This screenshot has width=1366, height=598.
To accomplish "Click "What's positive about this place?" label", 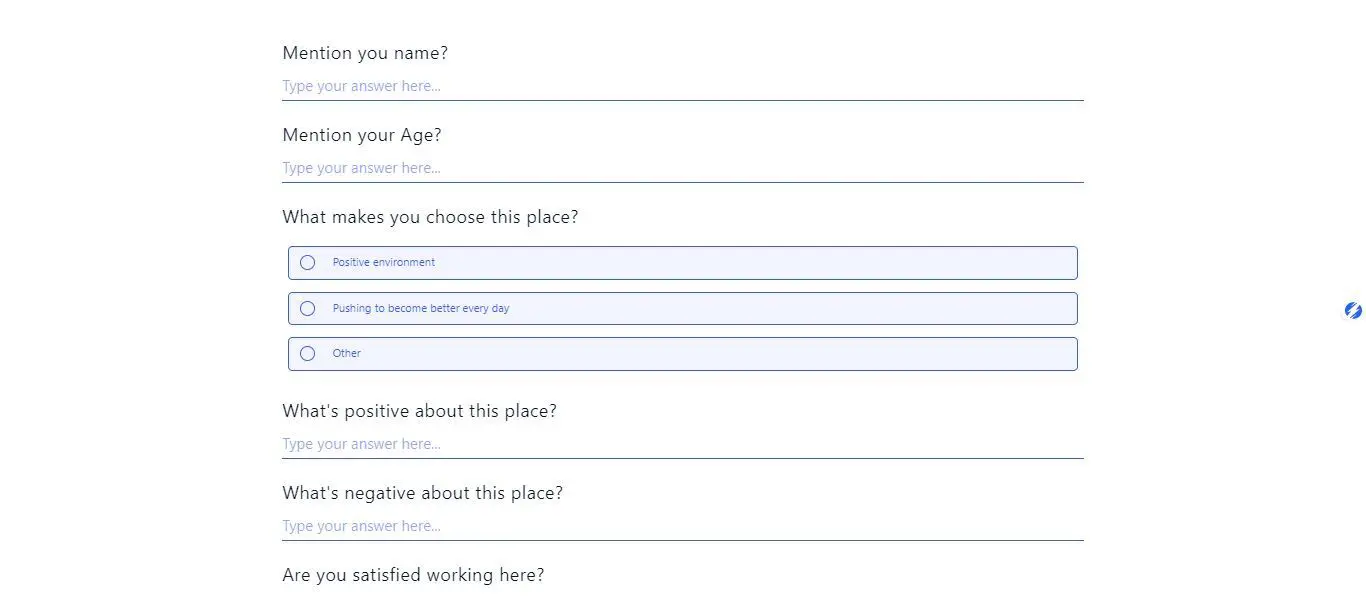I will coord(419,411).
